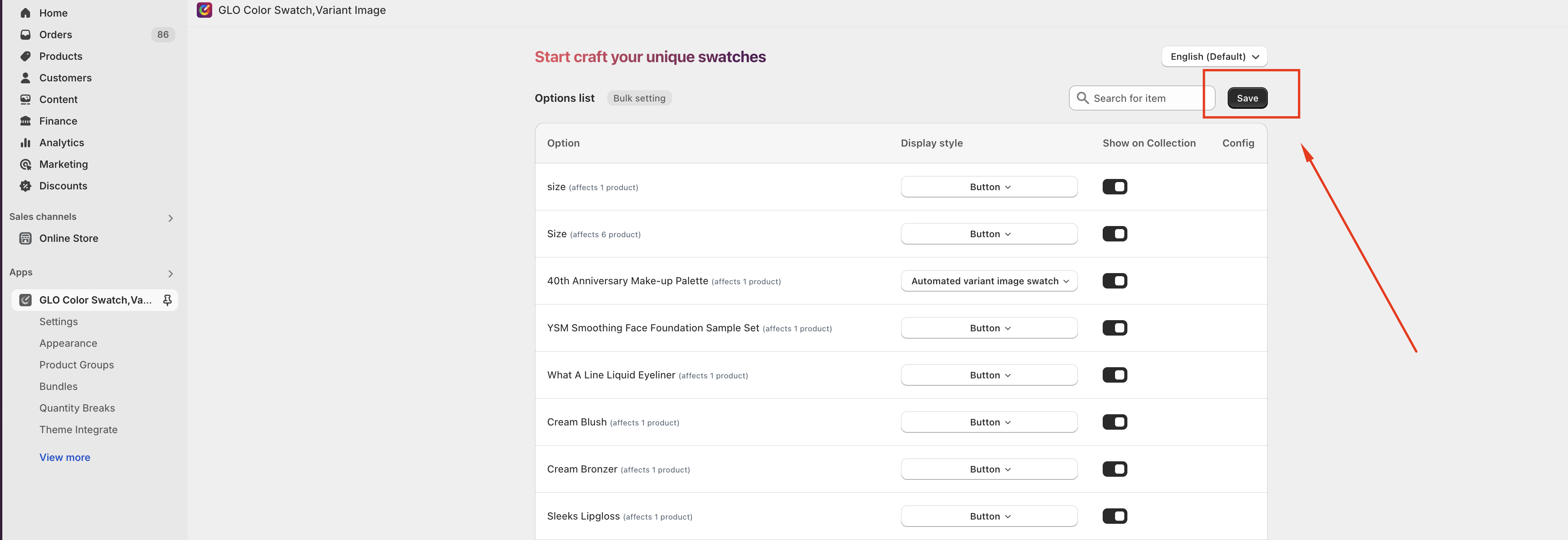Click the Products tag icon

coord(25,56)
